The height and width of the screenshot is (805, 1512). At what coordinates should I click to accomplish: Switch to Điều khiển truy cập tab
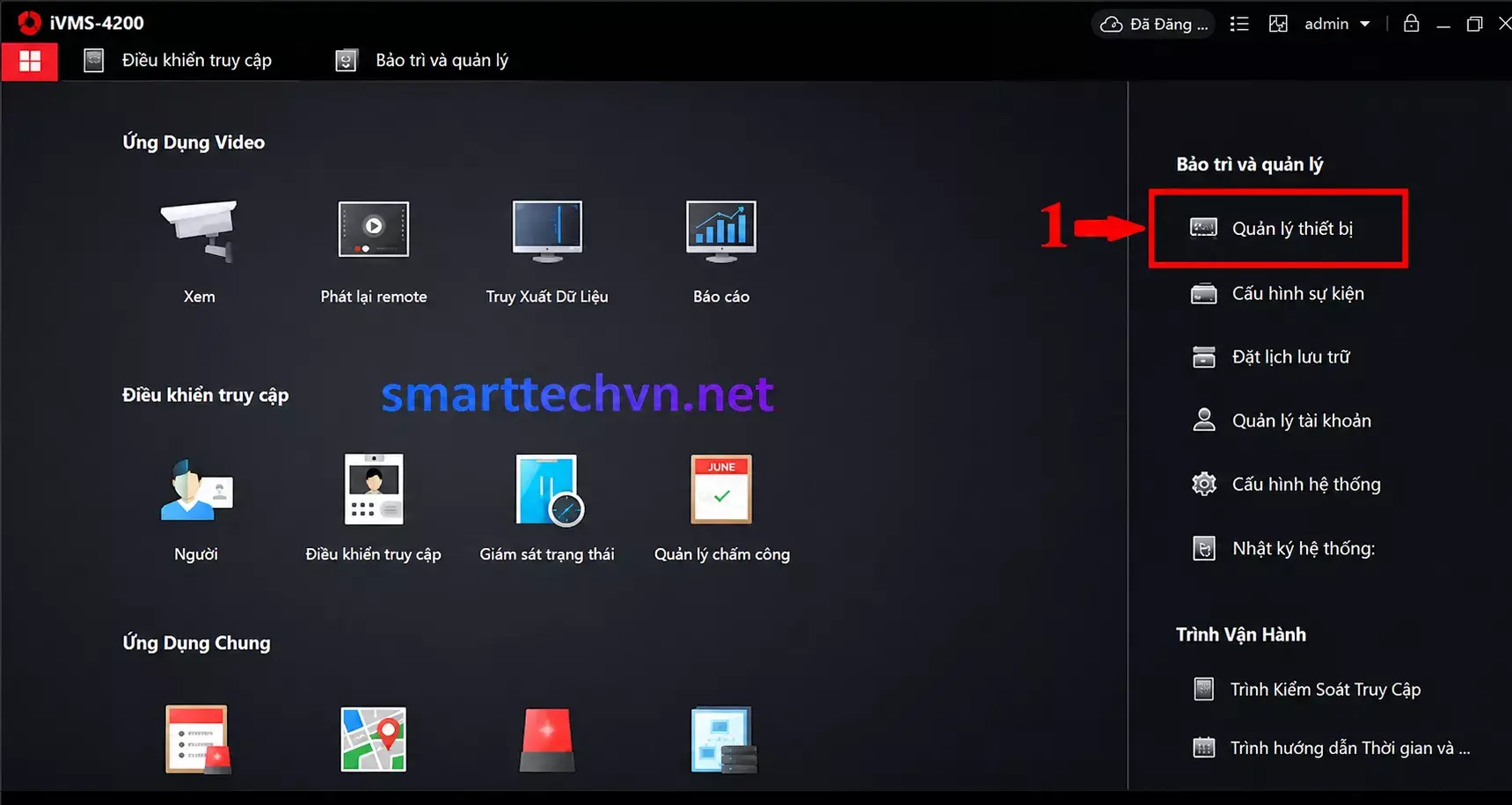pyautogui.click(x=179, y=61)
